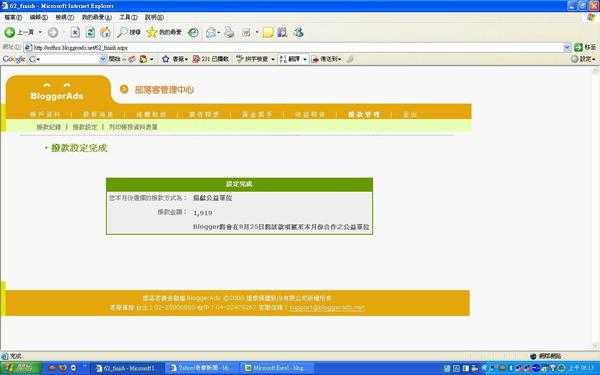Screen dimensions: 600x375
Task: Open second orange nav tab (latest news)
Action: (x=98, y=114)
